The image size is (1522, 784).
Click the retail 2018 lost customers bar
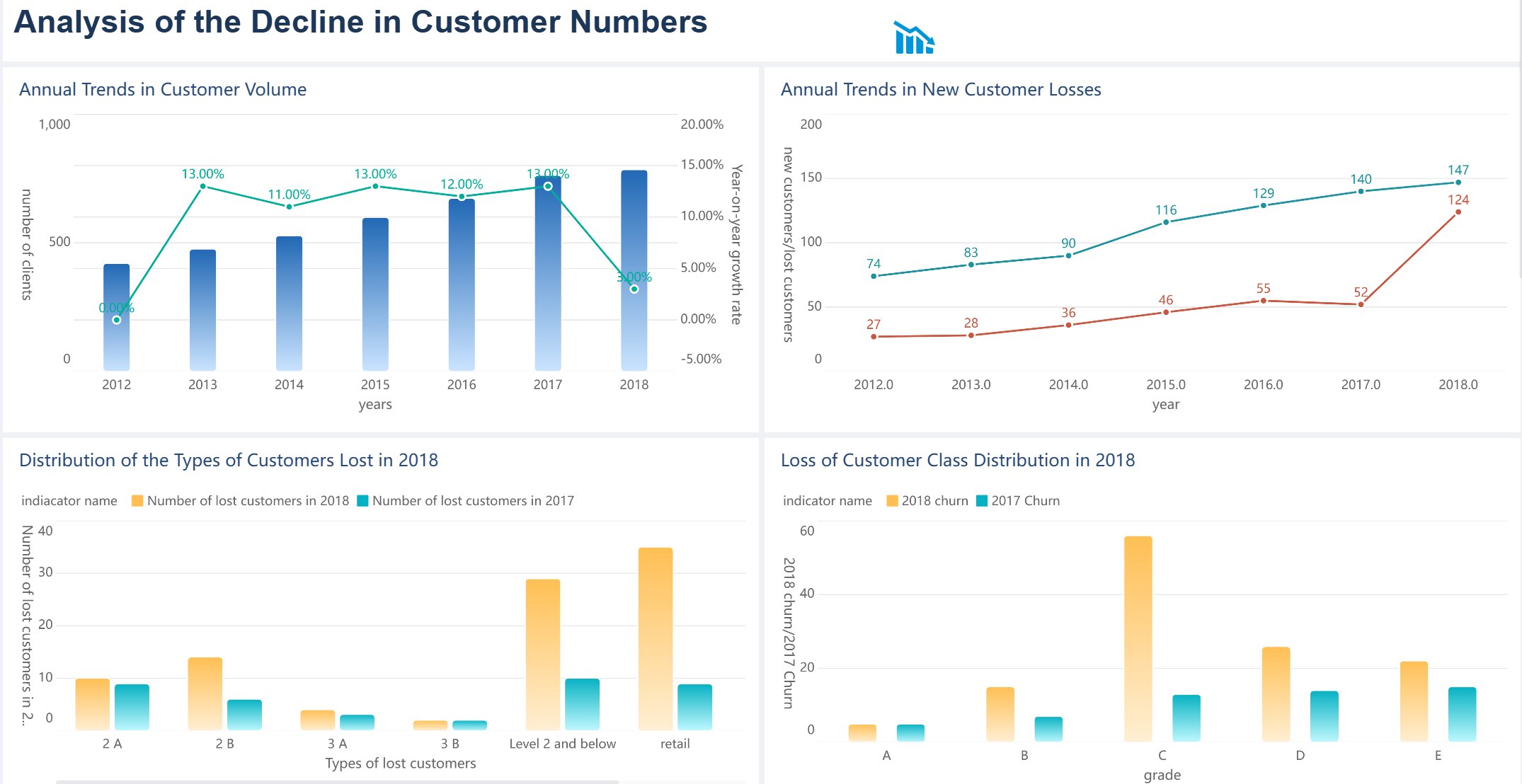[x=655, y=637]
